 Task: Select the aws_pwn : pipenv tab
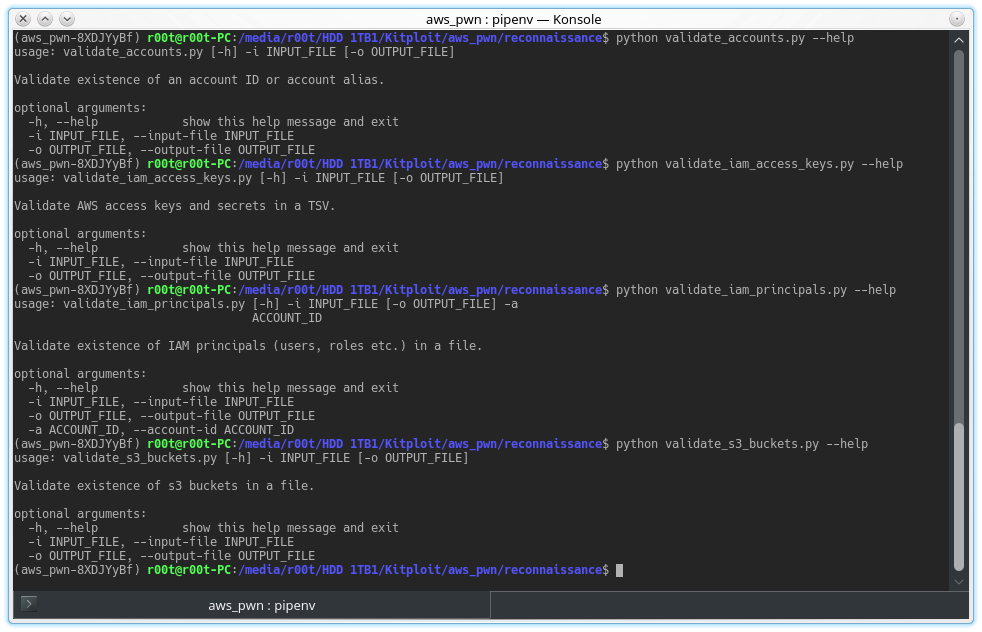[x=262, y=604]
